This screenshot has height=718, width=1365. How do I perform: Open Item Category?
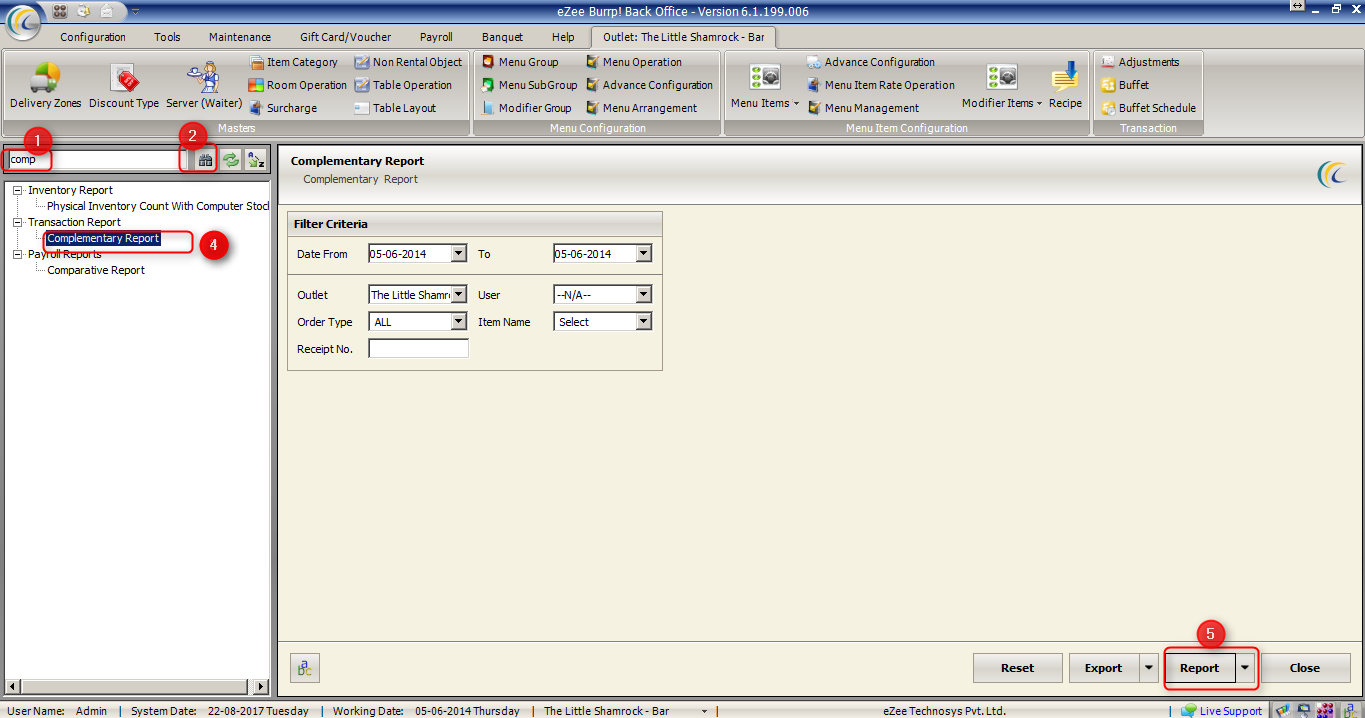pyautogui.click(x=294, y=62)
